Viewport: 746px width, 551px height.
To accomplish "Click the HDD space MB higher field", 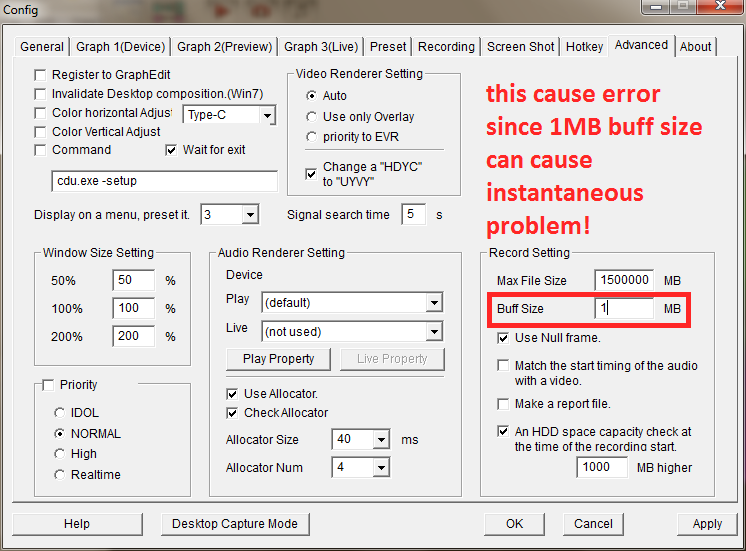I will (602, 467).
